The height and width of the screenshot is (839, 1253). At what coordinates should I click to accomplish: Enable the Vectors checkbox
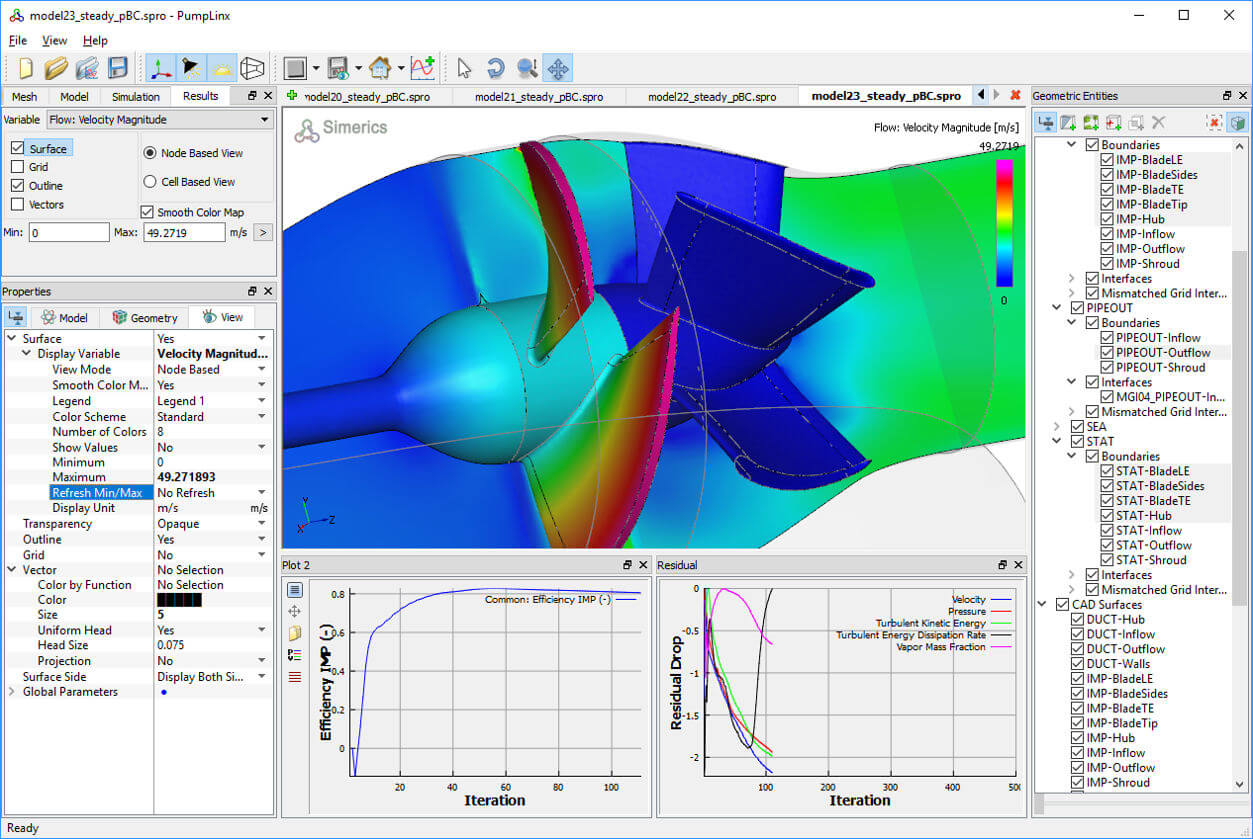point(17,204)
